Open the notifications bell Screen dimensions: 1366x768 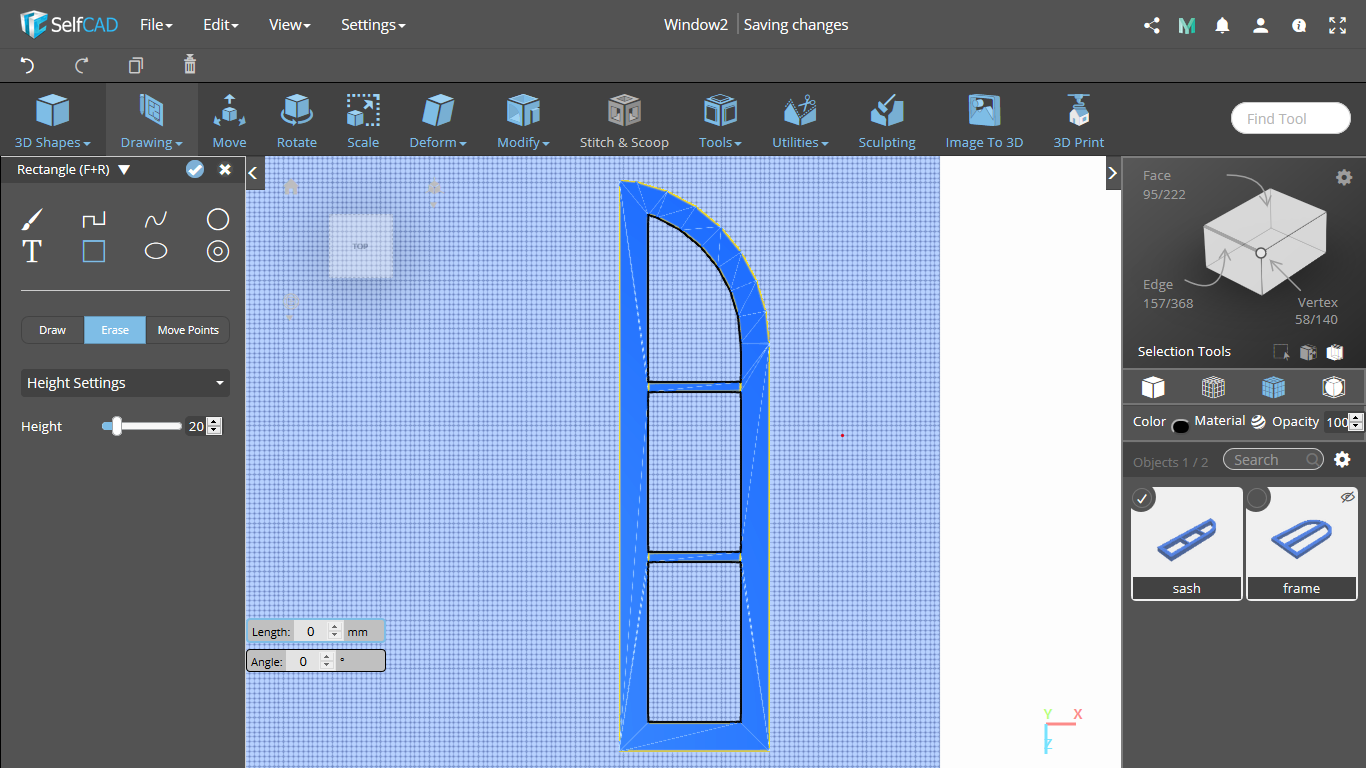click(1222, 26)
